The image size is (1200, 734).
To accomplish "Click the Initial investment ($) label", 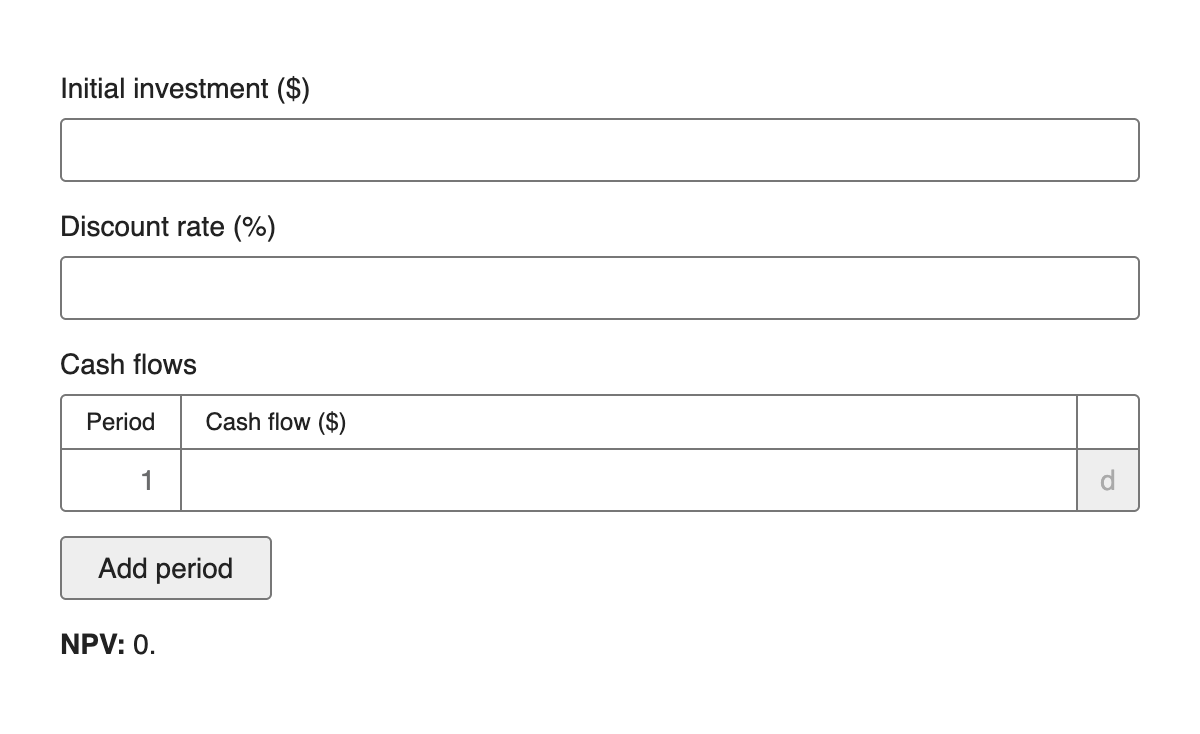I will click(x=185, y=89).
